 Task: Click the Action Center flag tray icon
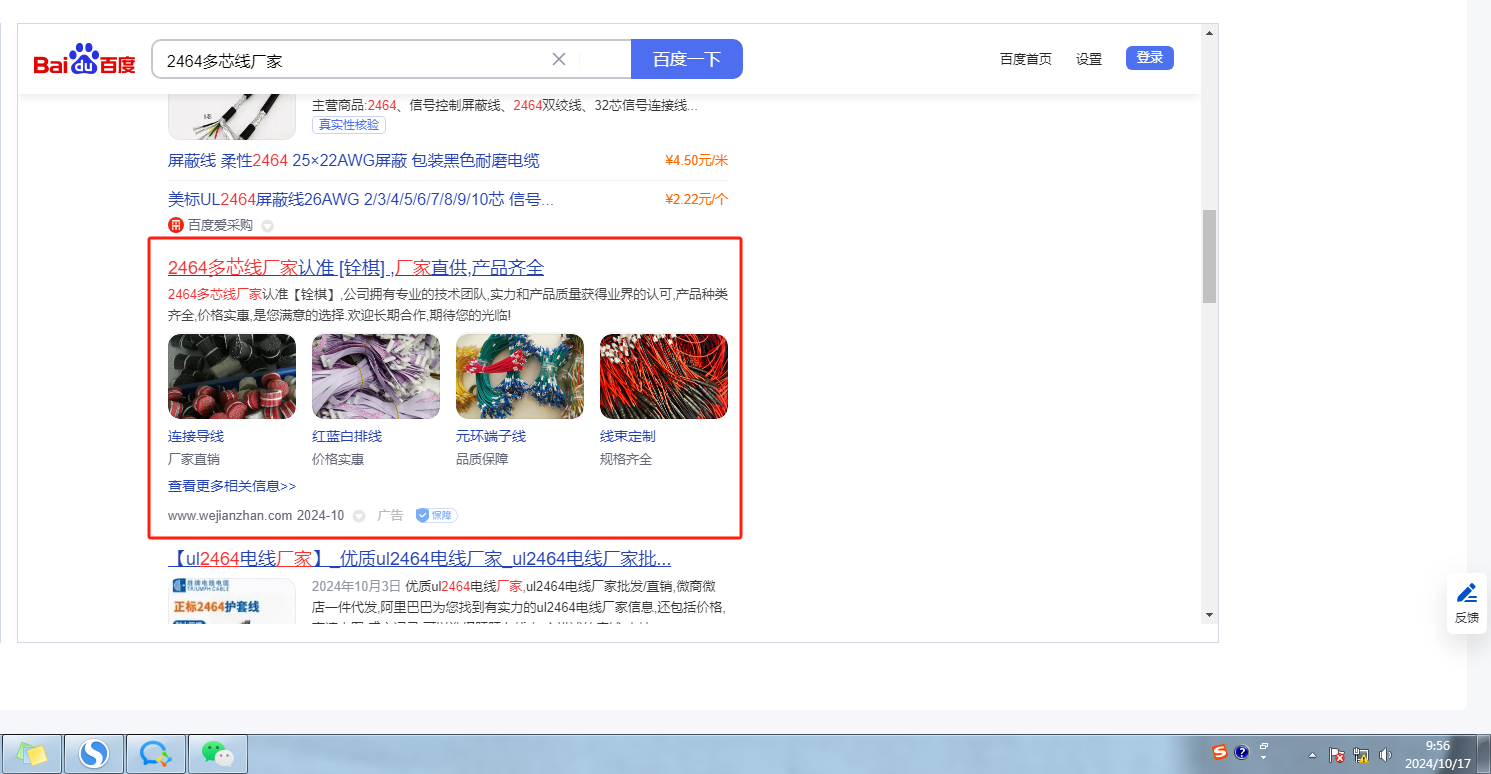[x=1336, y=755]
